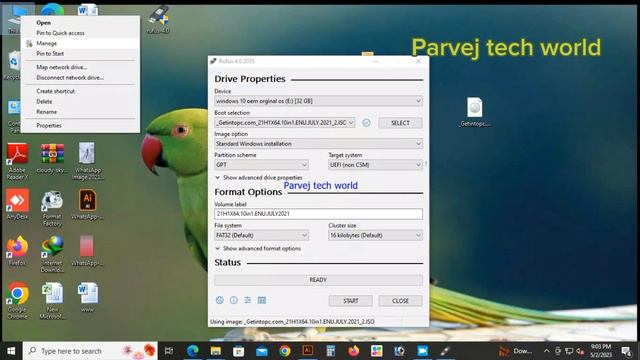Viewport: 640px width, 360px height.
Task: Open WhatsApp Image 2021 desktop file
Action: pyautogui.click(x=87, y=161)
